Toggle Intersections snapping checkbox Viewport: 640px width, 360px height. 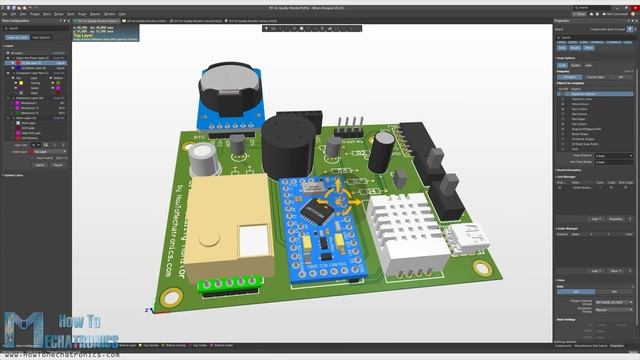click(x=563, y=104)
